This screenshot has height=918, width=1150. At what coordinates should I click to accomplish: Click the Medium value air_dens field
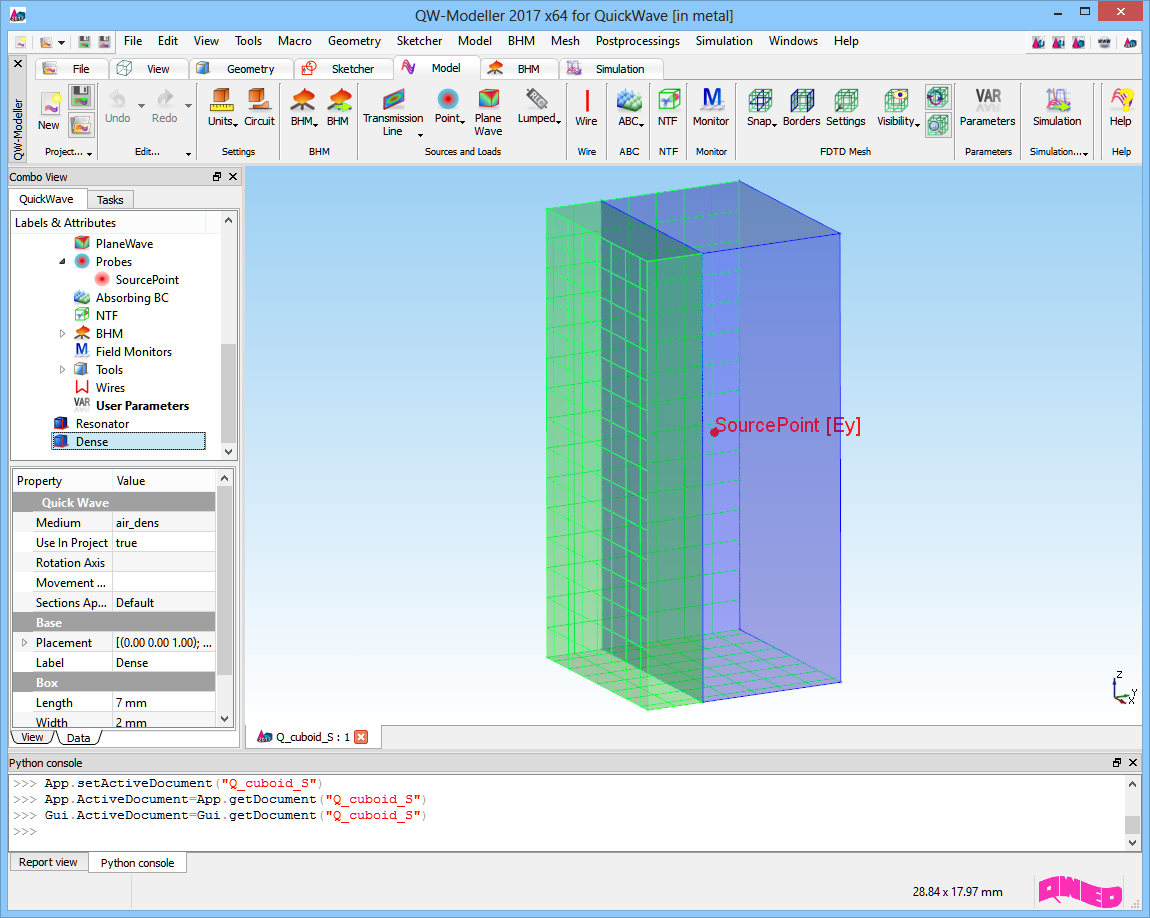[x=164, y=523]
